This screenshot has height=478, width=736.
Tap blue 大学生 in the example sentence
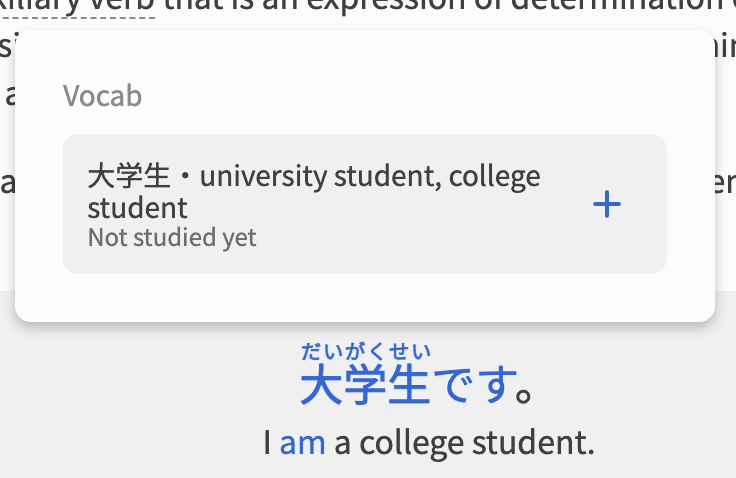(365, 385)
